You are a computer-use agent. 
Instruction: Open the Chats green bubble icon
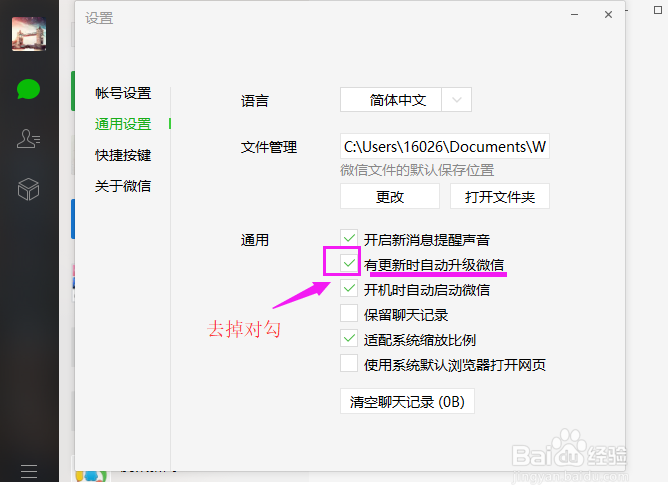pos(29,89)
